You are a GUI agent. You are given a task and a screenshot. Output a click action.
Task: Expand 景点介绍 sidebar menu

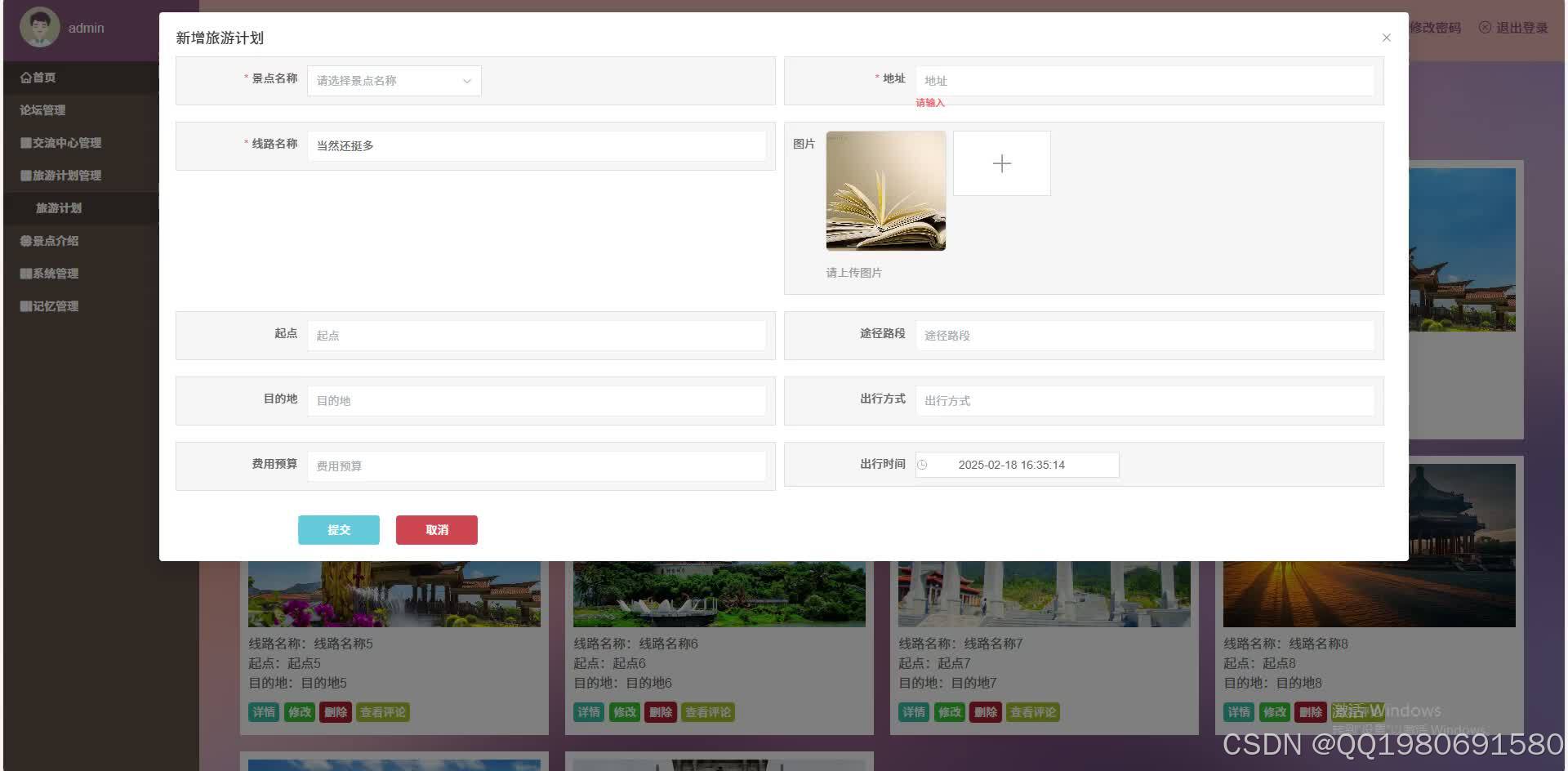[x=81, y=241]
